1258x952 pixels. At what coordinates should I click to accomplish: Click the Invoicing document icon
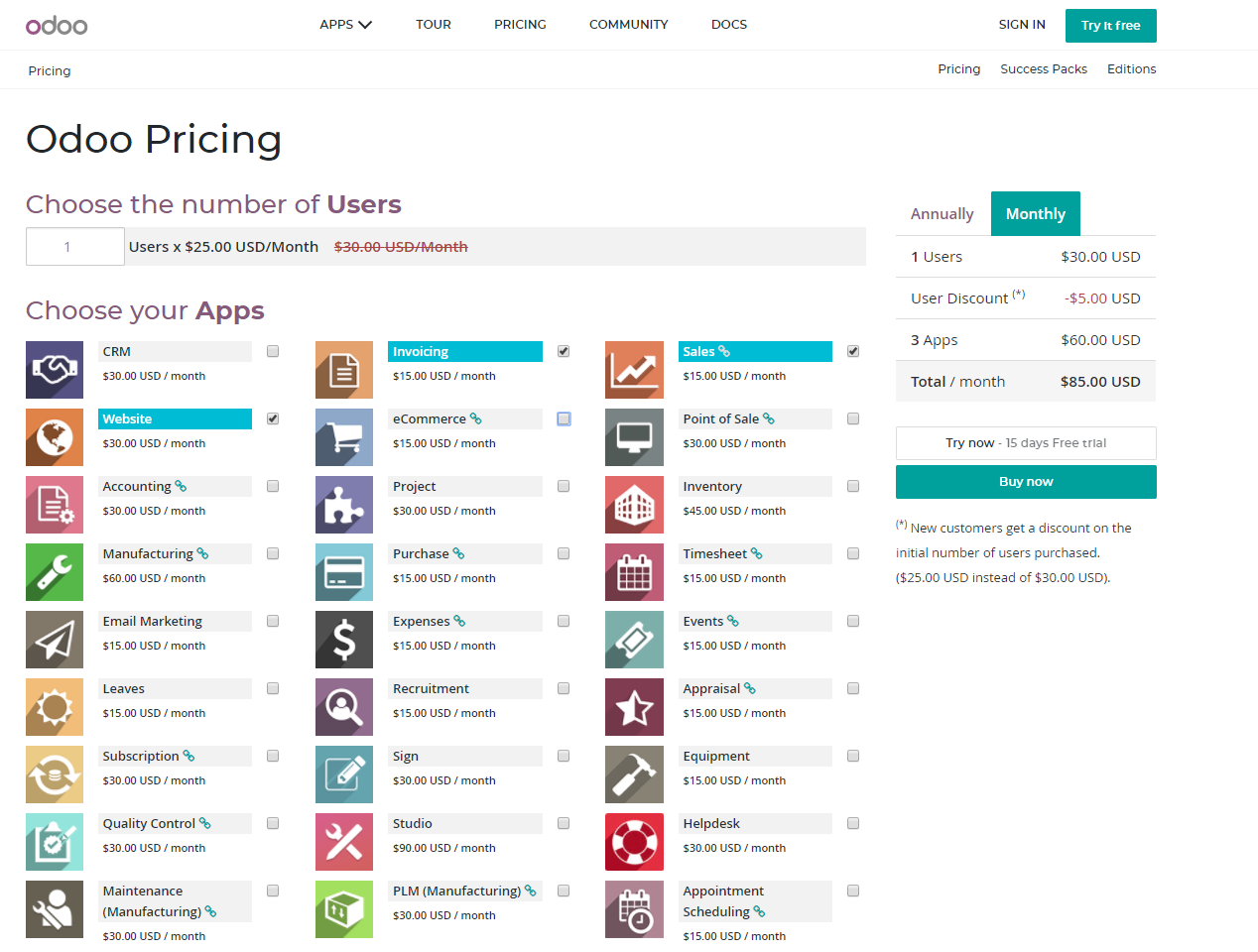tap(344, 370)
